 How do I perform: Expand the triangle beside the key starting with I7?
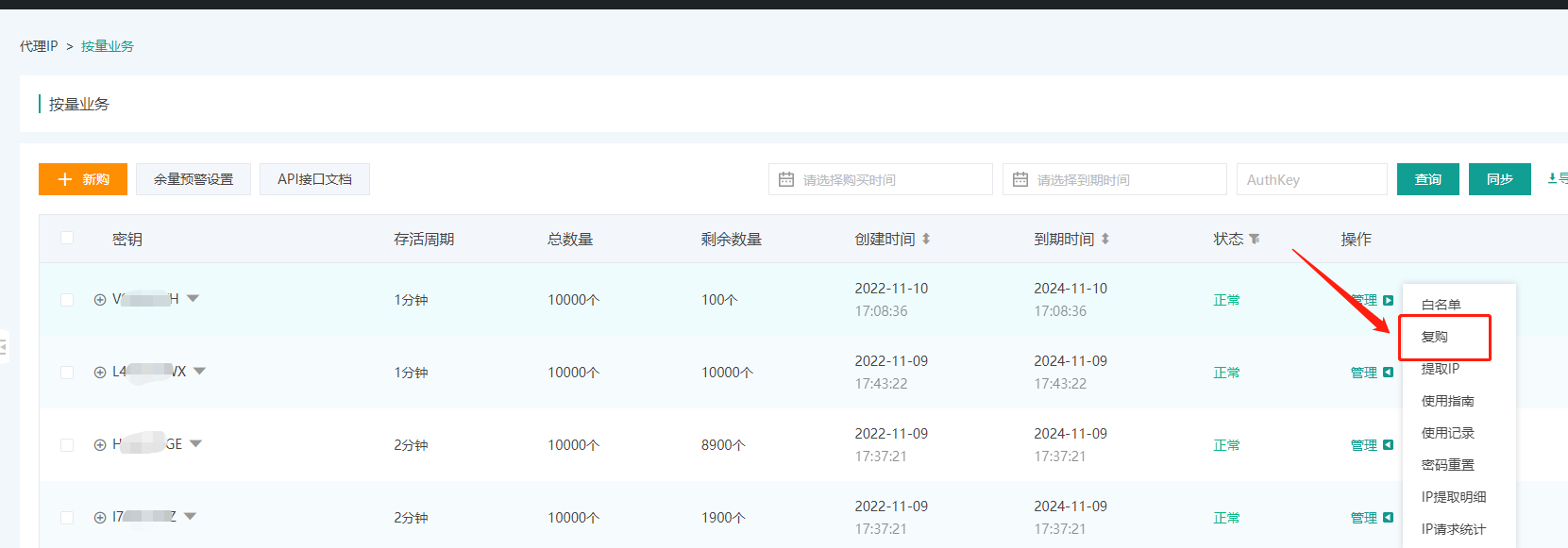coord(191,517)
